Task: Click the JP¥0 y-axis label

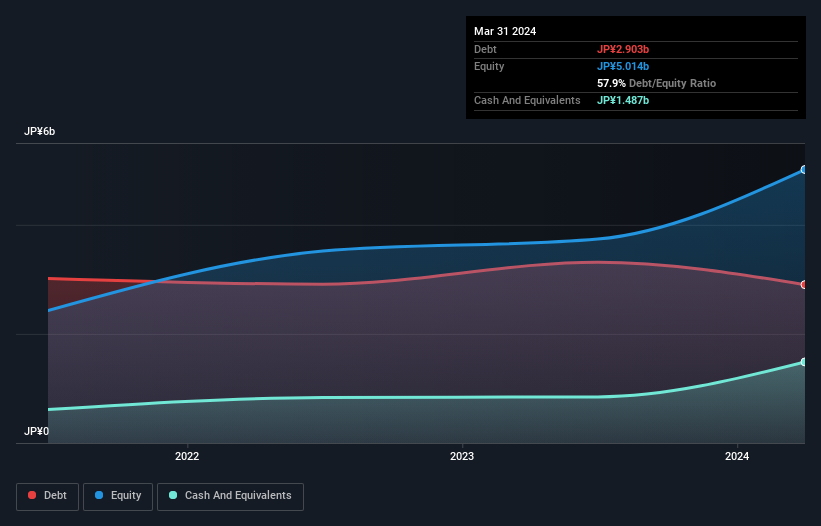Action: [x=36, y=431]
